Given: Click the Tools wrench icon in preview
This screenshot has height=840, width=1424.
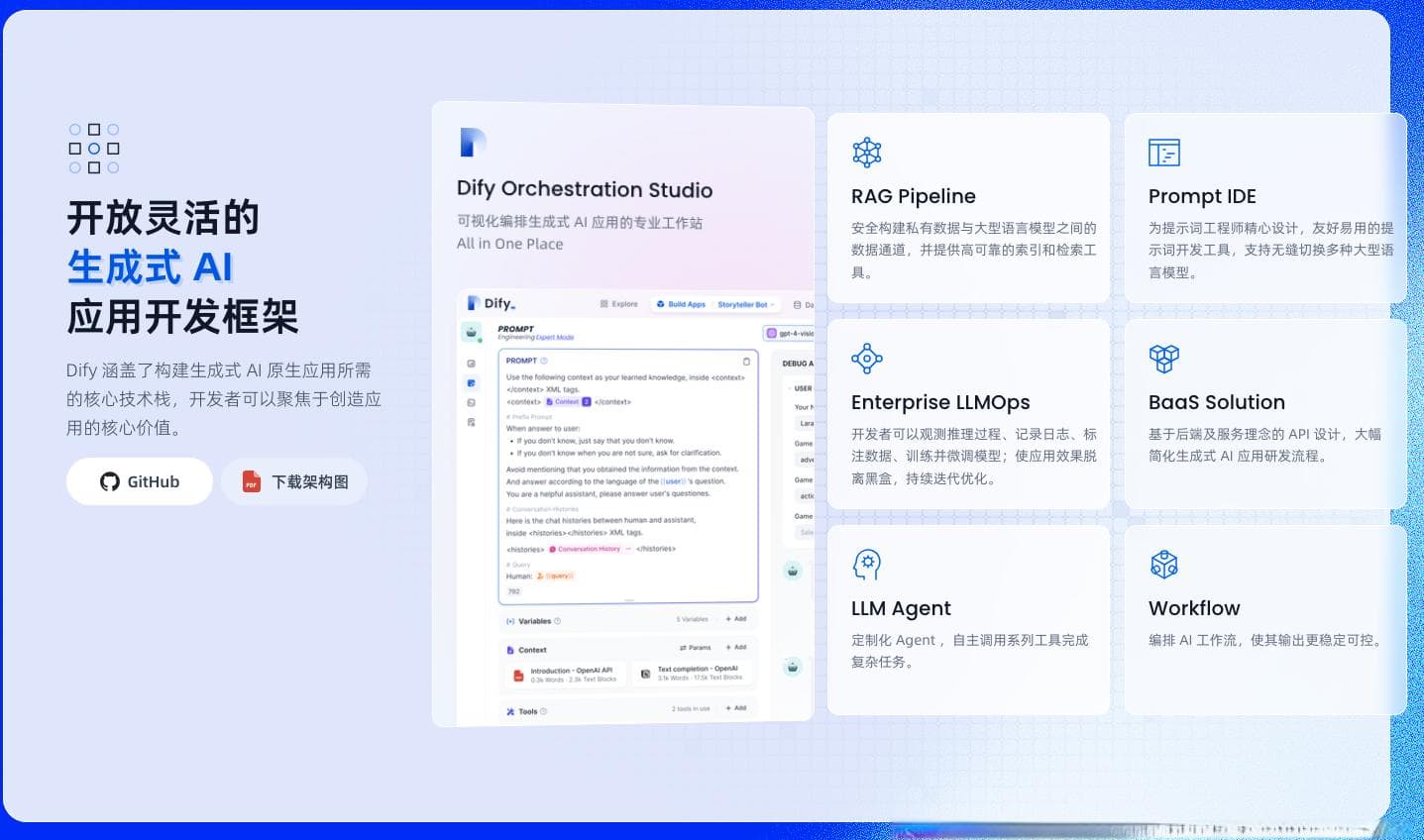Looking at the screenshot, I should (x=510, y=711).
